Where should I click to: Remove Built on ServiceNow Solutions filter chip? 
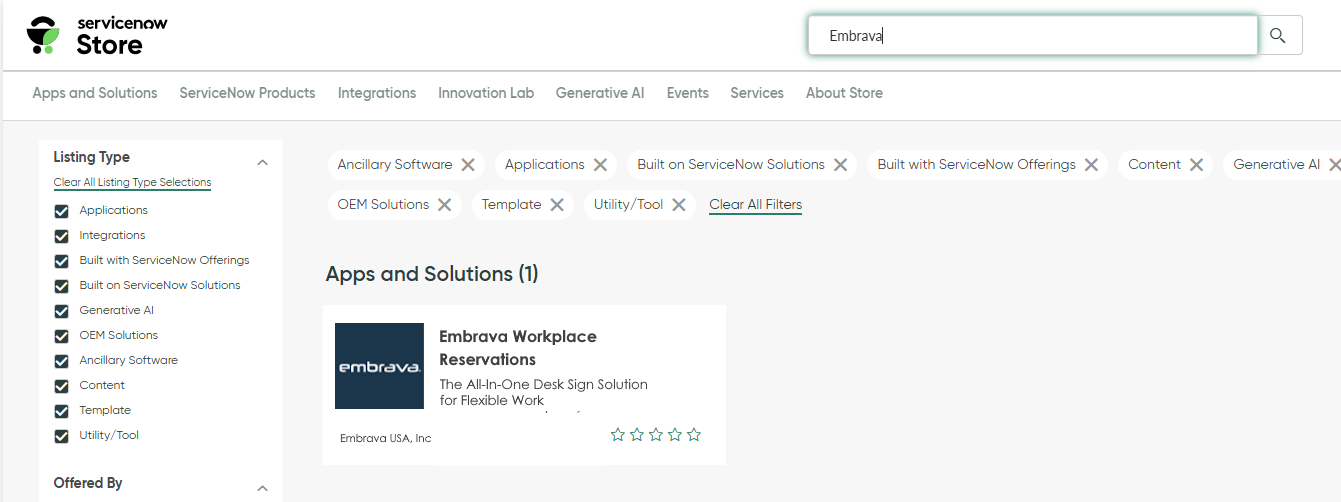pyautogui.click(x=840, y=165)
